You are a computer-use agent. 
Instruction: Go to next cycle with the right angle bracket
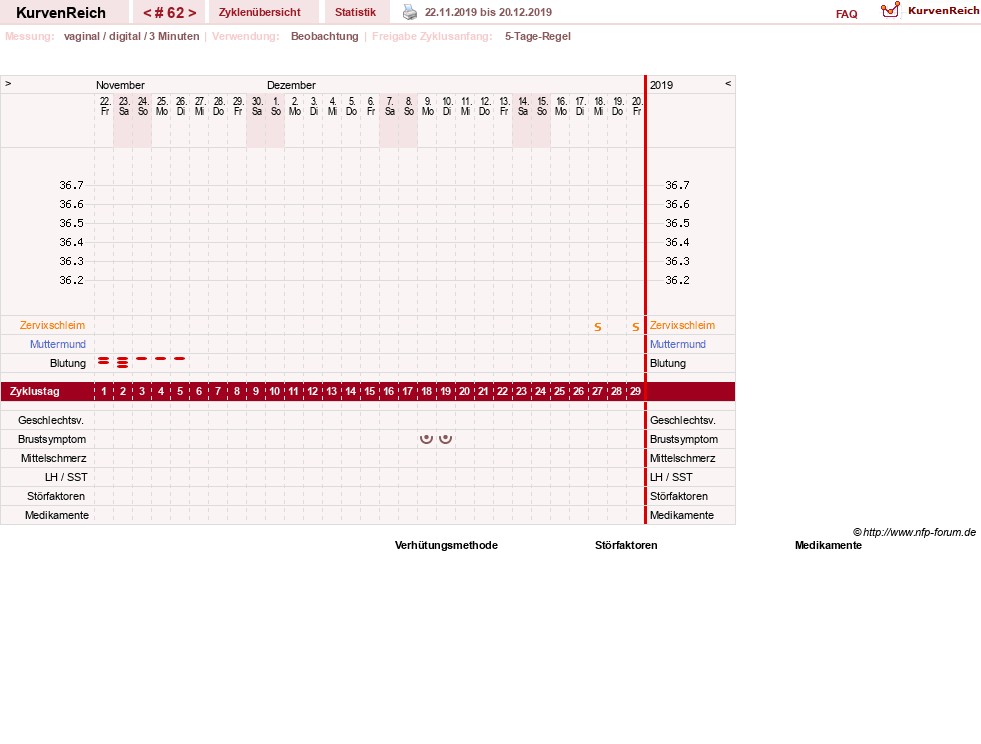(192, 13)
